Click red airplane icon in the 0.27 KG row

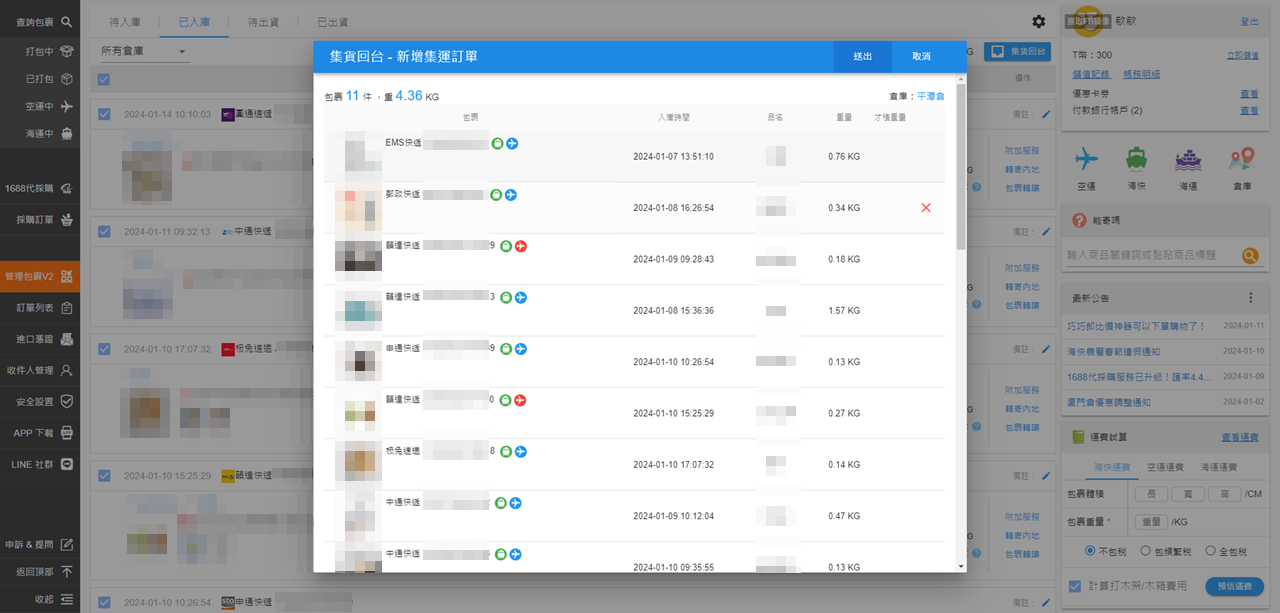(520, 400)
